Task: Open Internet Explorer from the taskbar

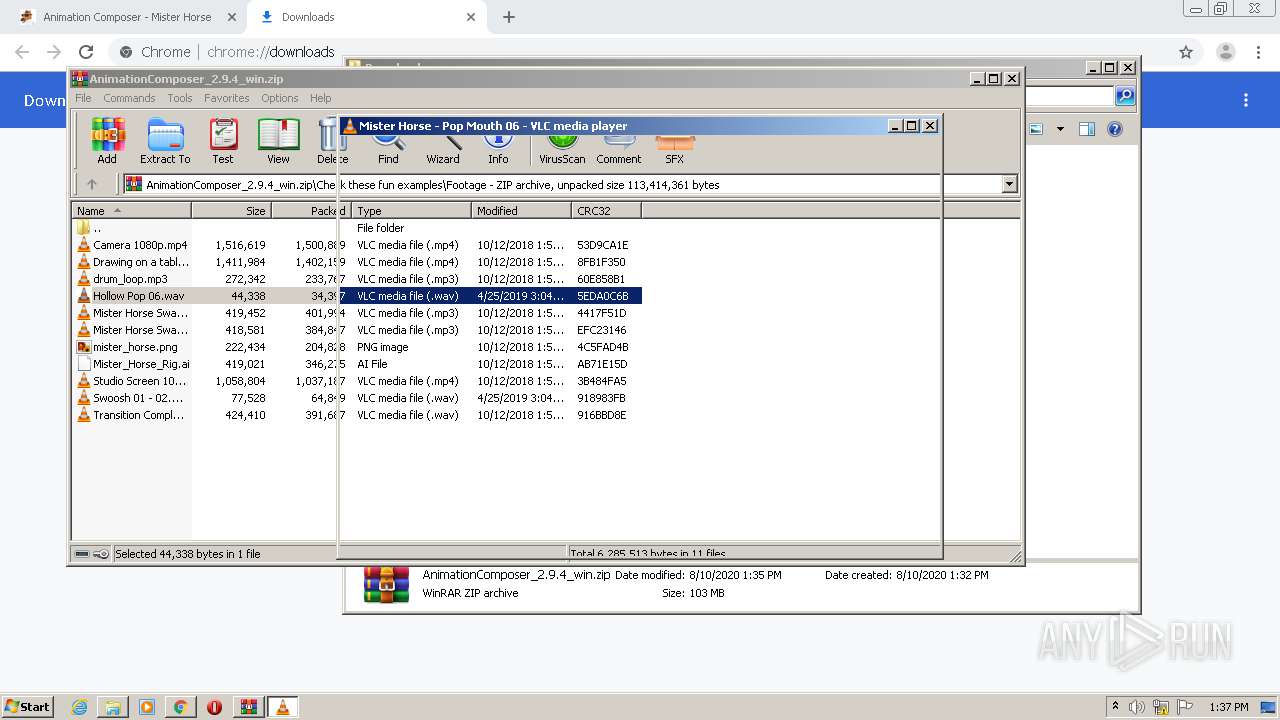Action: coord(80,707)
